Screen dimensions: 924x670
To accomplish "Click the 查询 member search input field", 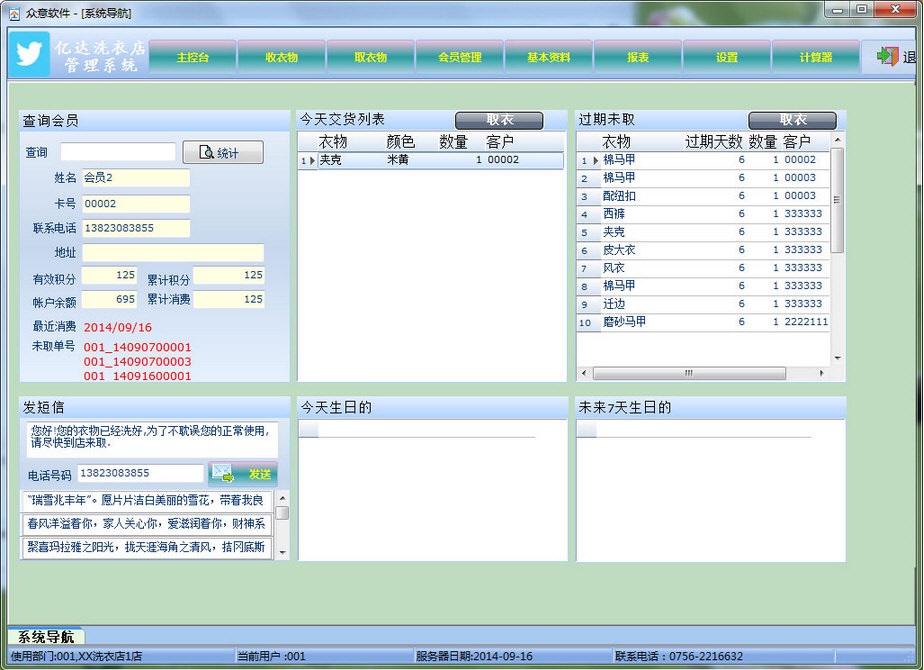I will pos(117,152).
